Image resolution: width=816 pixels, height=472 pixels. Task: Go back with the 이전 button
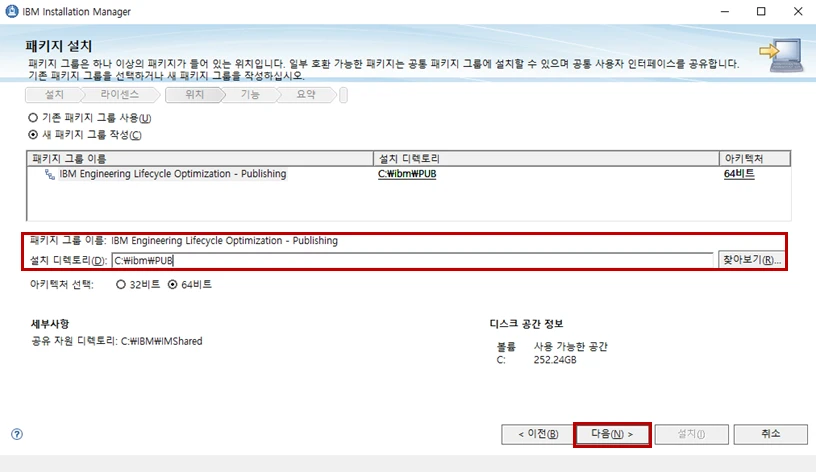pos(538,434)
